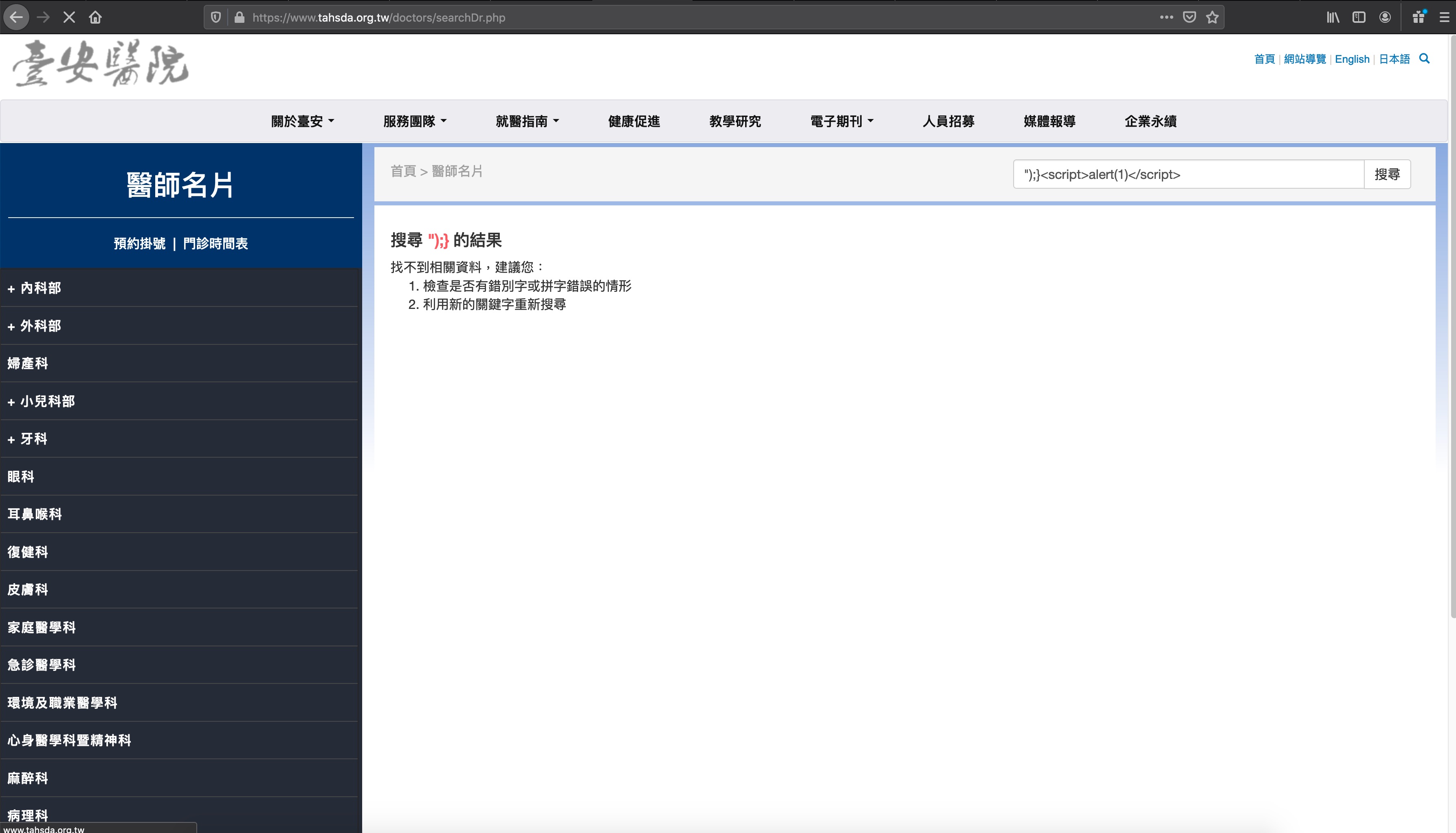This screenshot has width=1456, height=833.
Task: Open the 人員招募 menu item
Action: coord(948,121)
